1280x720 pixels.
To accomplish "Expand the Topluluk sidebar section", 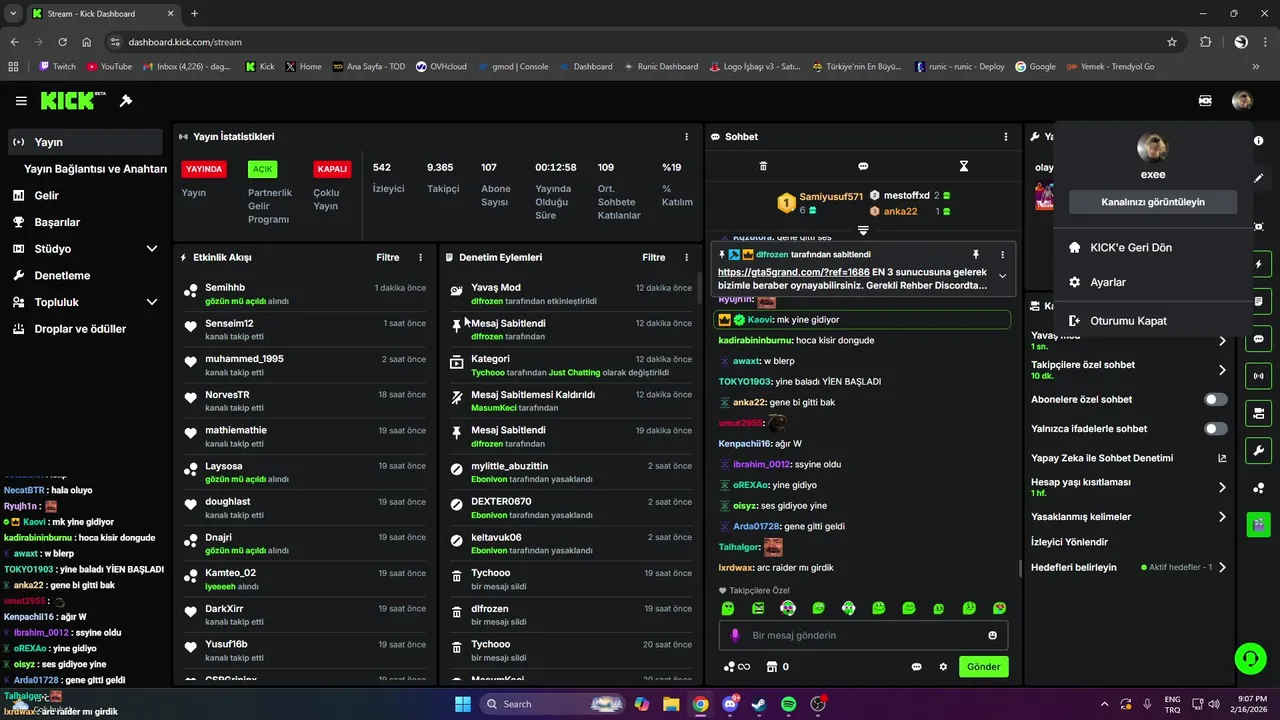I will [152, 302].
